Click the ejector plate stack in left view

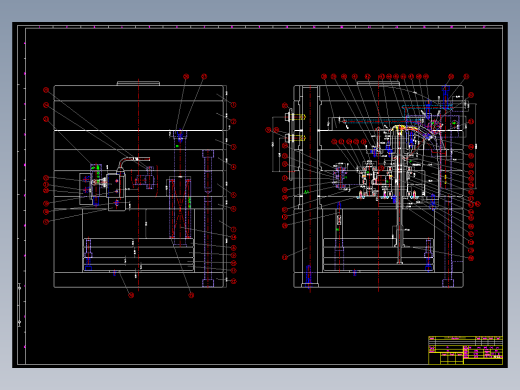[138, 255]
